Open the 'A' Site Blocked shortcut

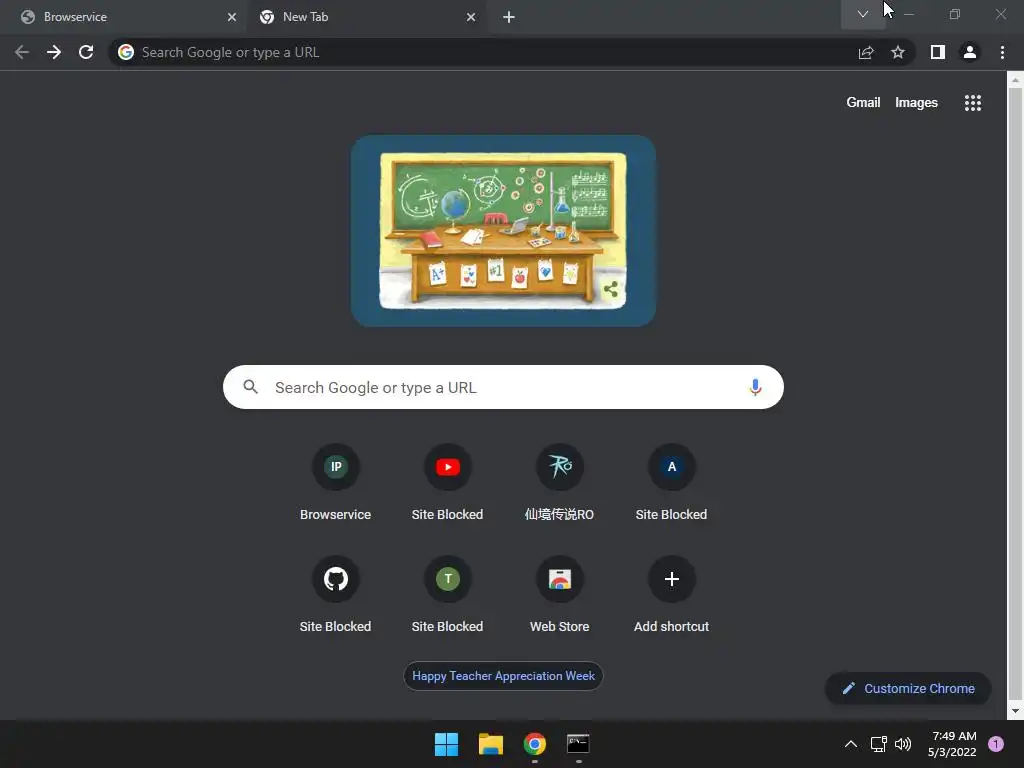(671, 483)
